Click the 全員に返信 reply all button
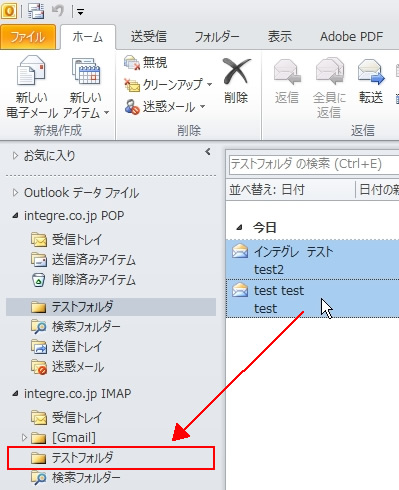This screenshot has height=490, width=399. coord(329,88)
